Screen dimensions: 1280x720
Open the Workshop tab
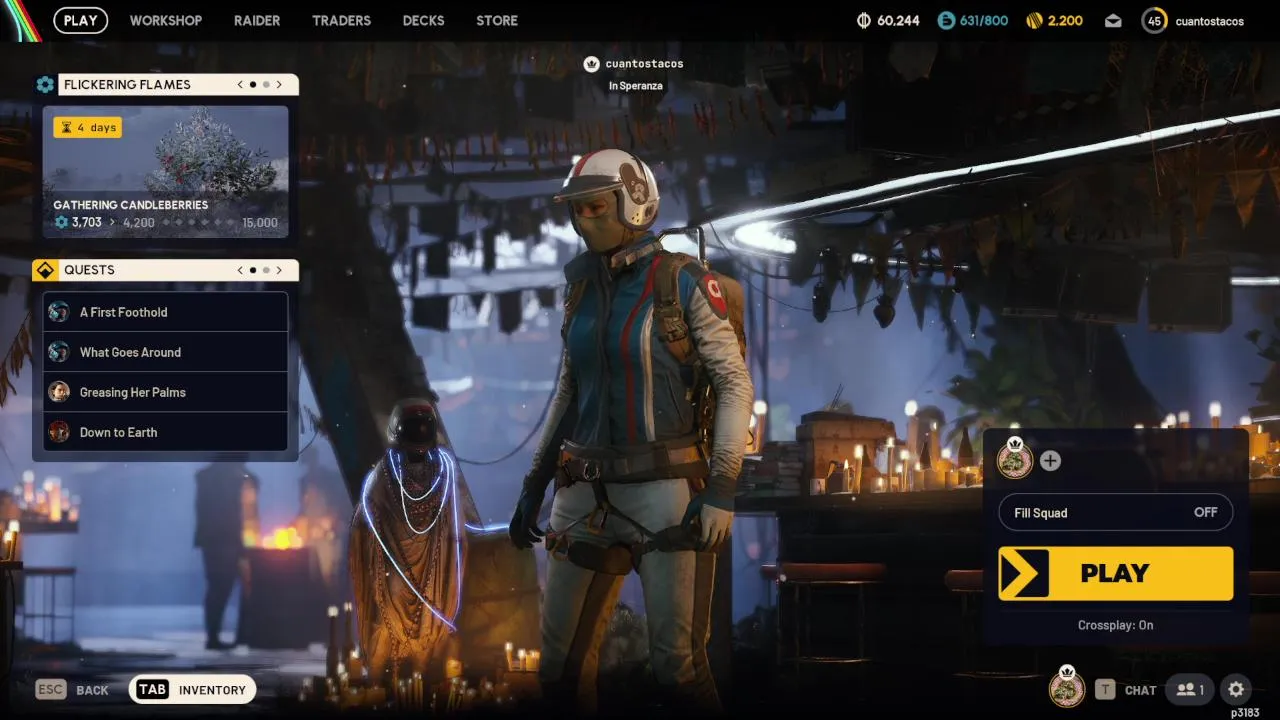pos(166,20)
